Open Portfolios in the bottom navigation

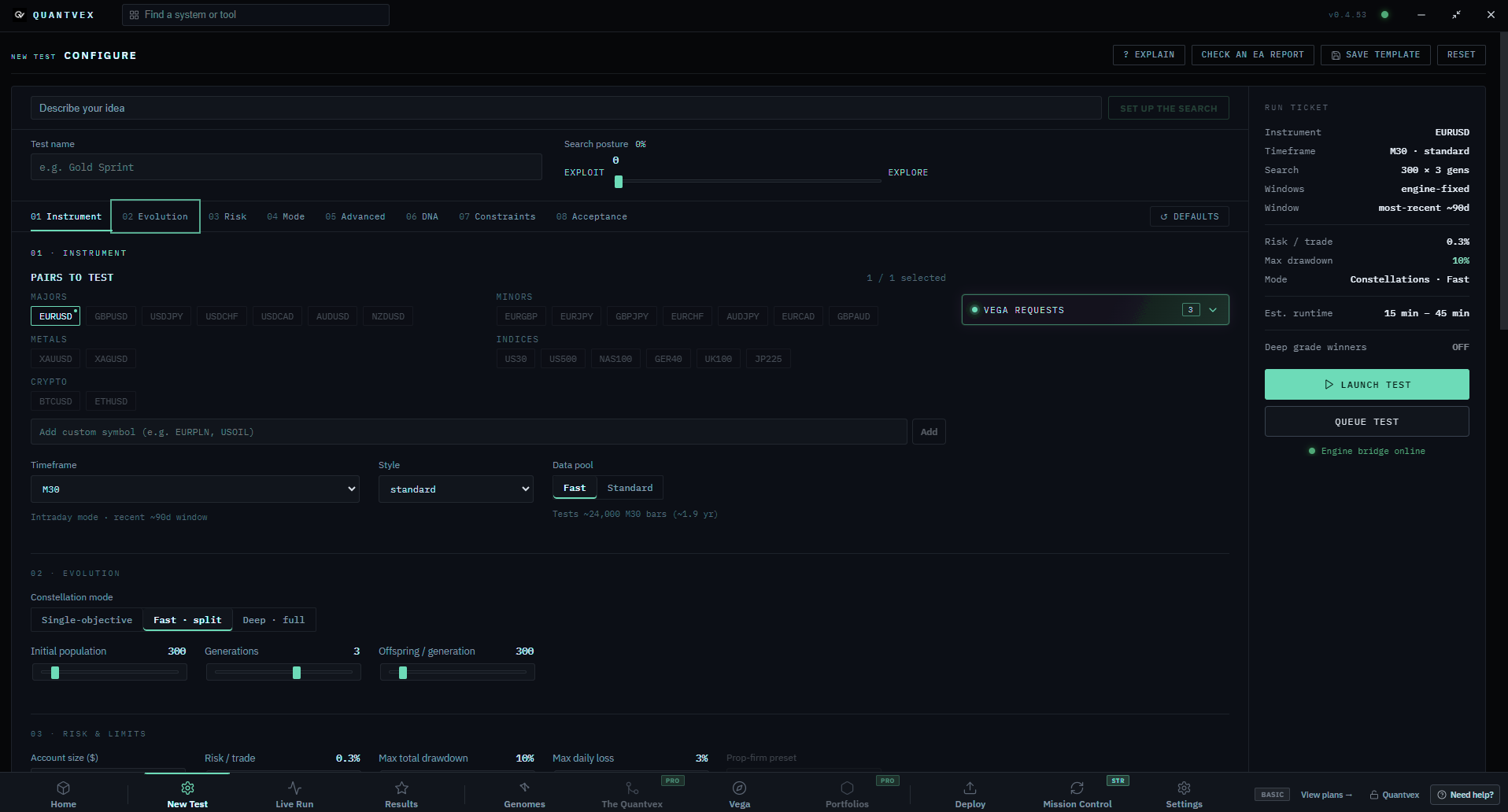(x=847, y=794)
